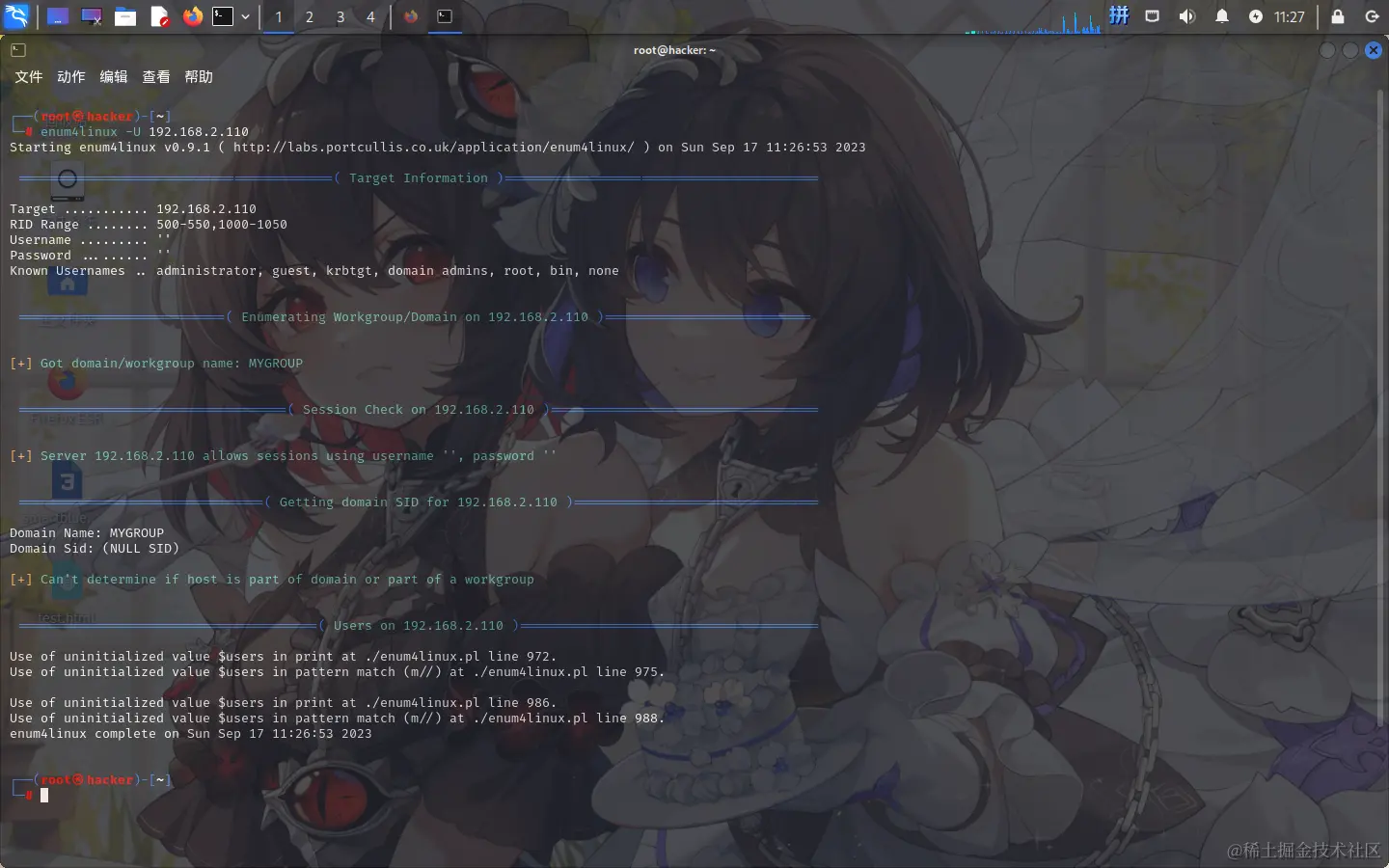This screenshot has width=1389, height=868.
Task: Switch to workspace 2
Action: pos(310,16)
